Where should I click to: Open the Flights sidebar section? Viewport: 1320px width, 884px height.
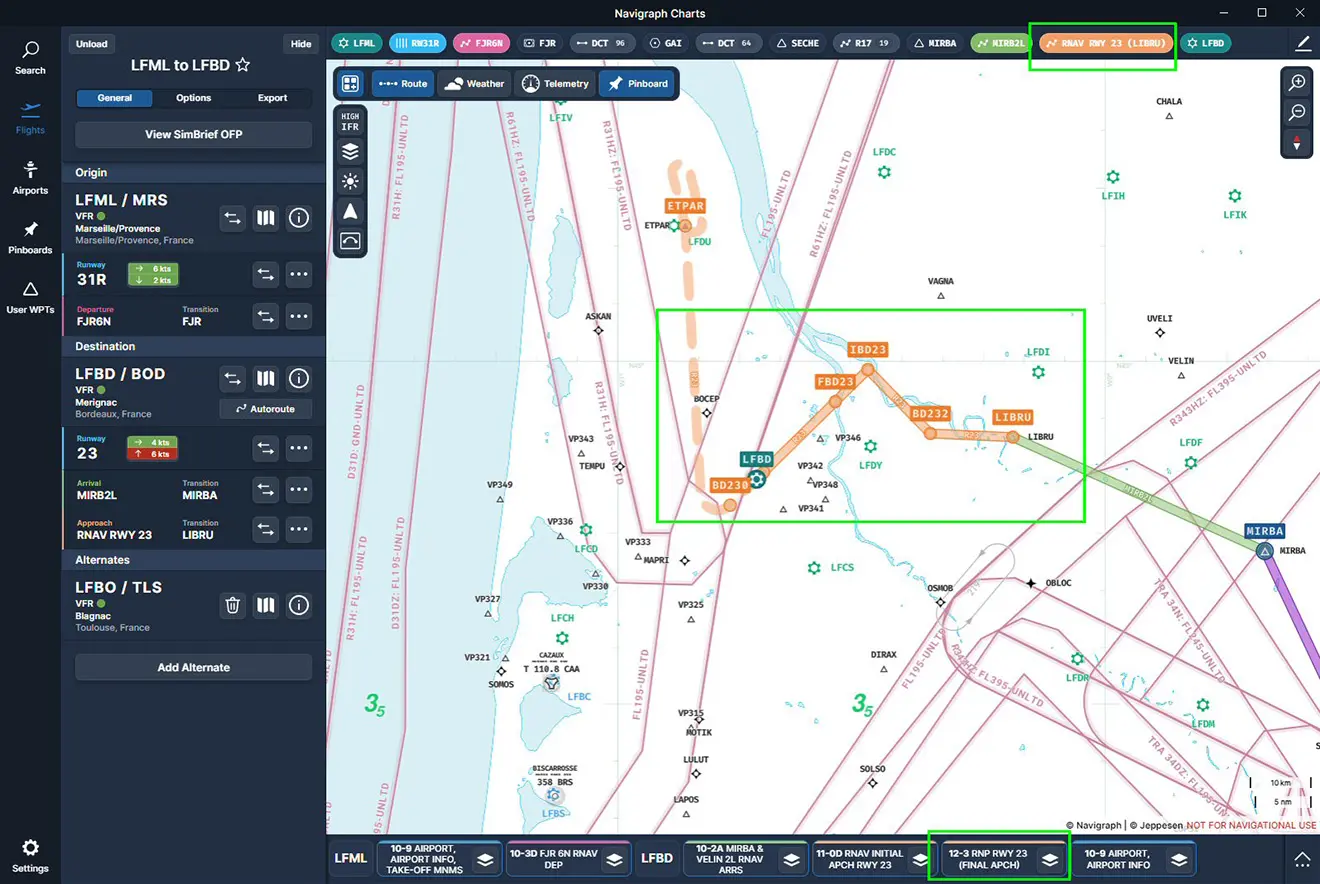coord(30,118)
